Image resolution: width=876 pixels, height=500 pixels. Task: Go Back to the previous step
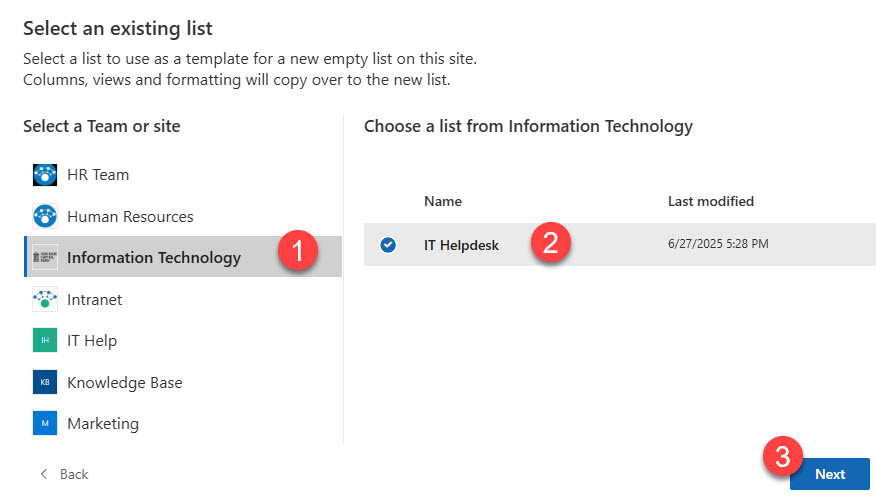(73, 474)
